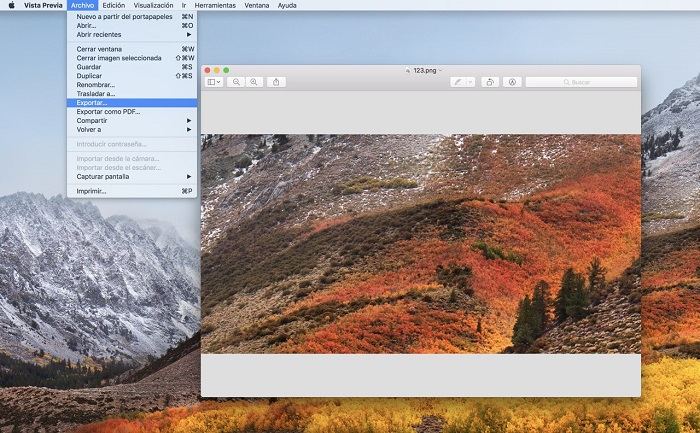Click the Buscar search field

(x=581, y=82)
